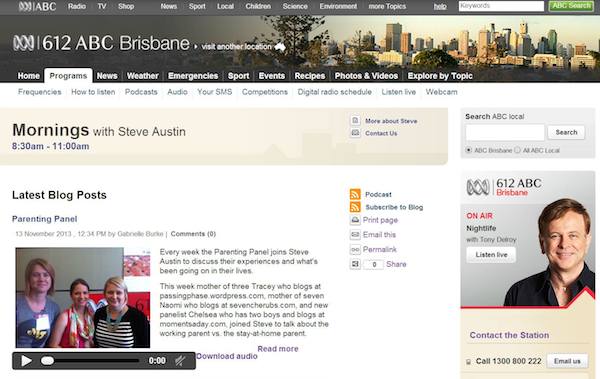Click the Read more link
Viewport: 600px width, 379px height.
[277, 349]
